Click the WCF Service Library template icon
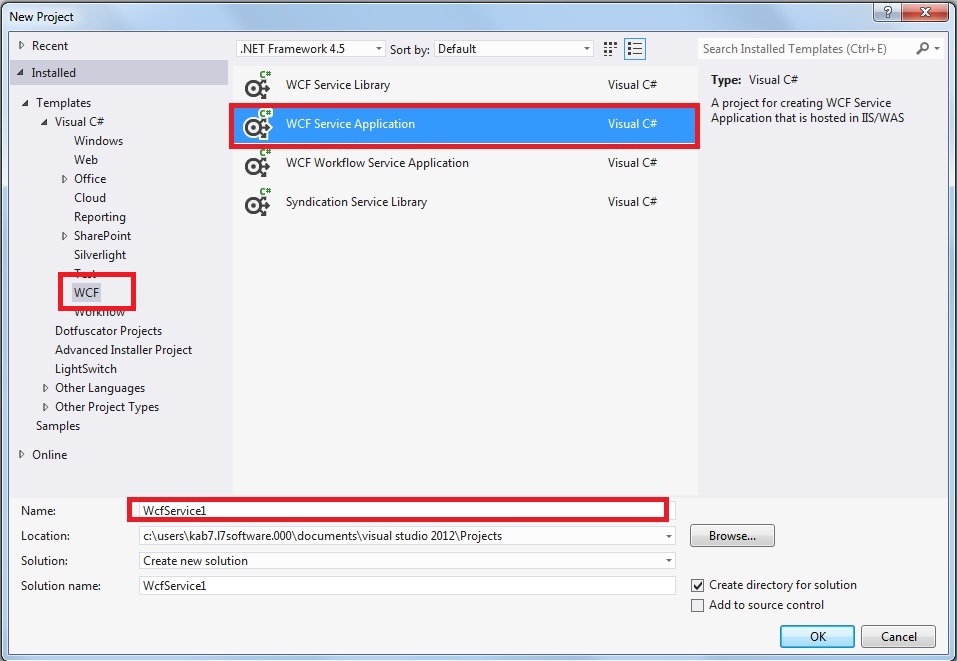The image size is (957, 661). pos(258,85)
